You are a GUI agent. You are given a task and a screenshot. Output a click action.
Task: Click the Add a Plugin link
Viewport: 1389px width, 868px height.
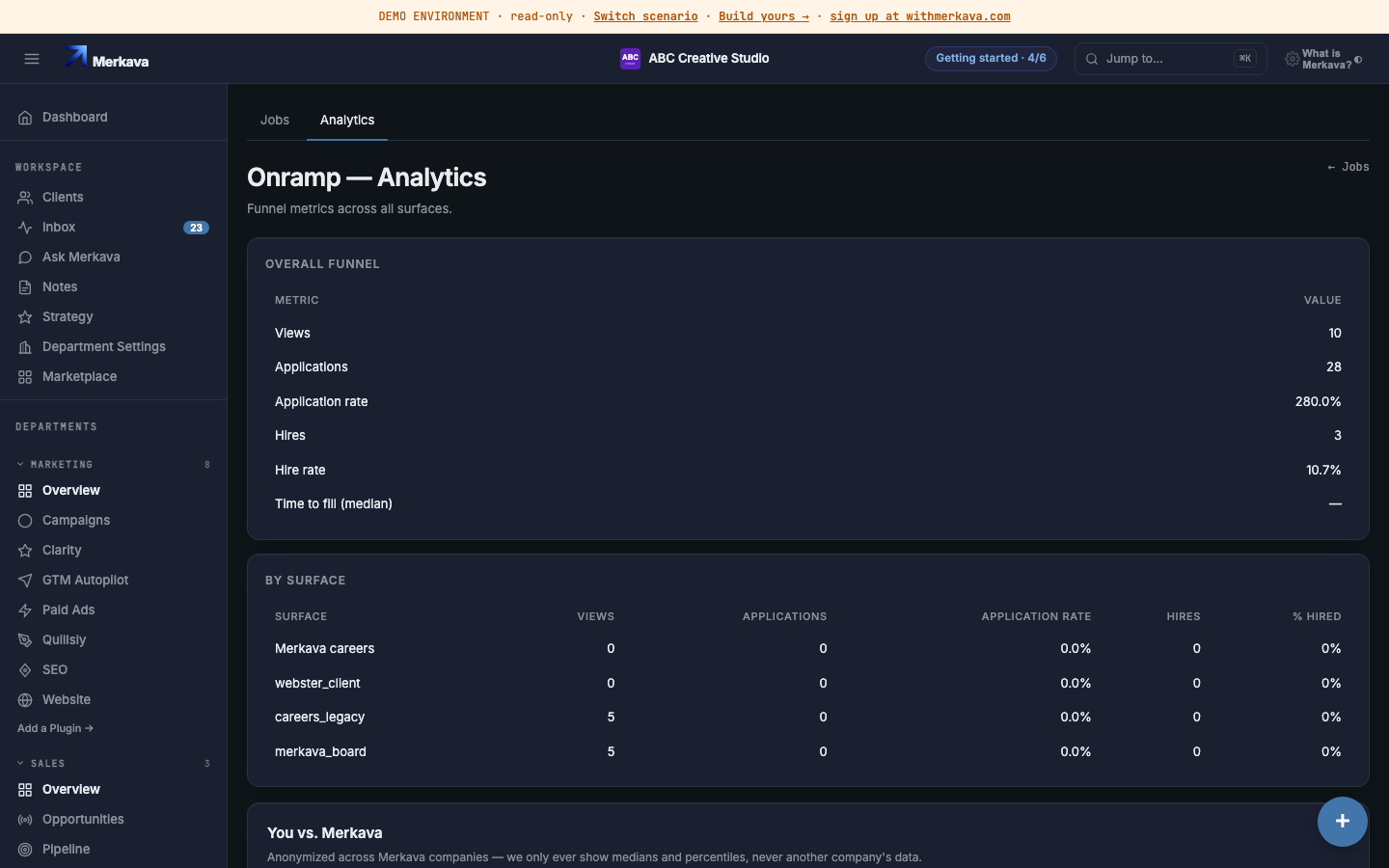[x=55, y=729]
